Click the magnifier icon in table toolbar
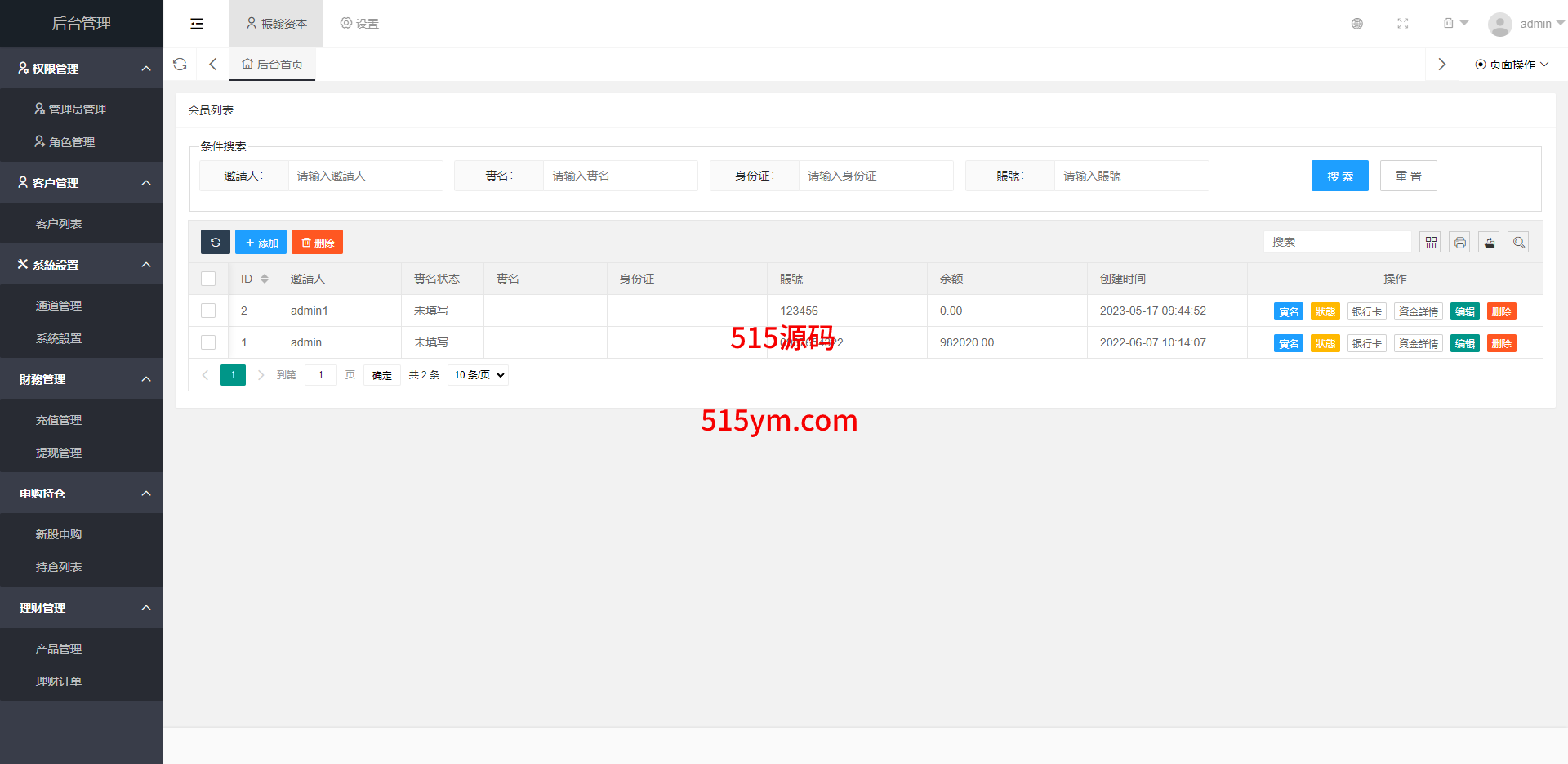 [x=1518, y=243]
